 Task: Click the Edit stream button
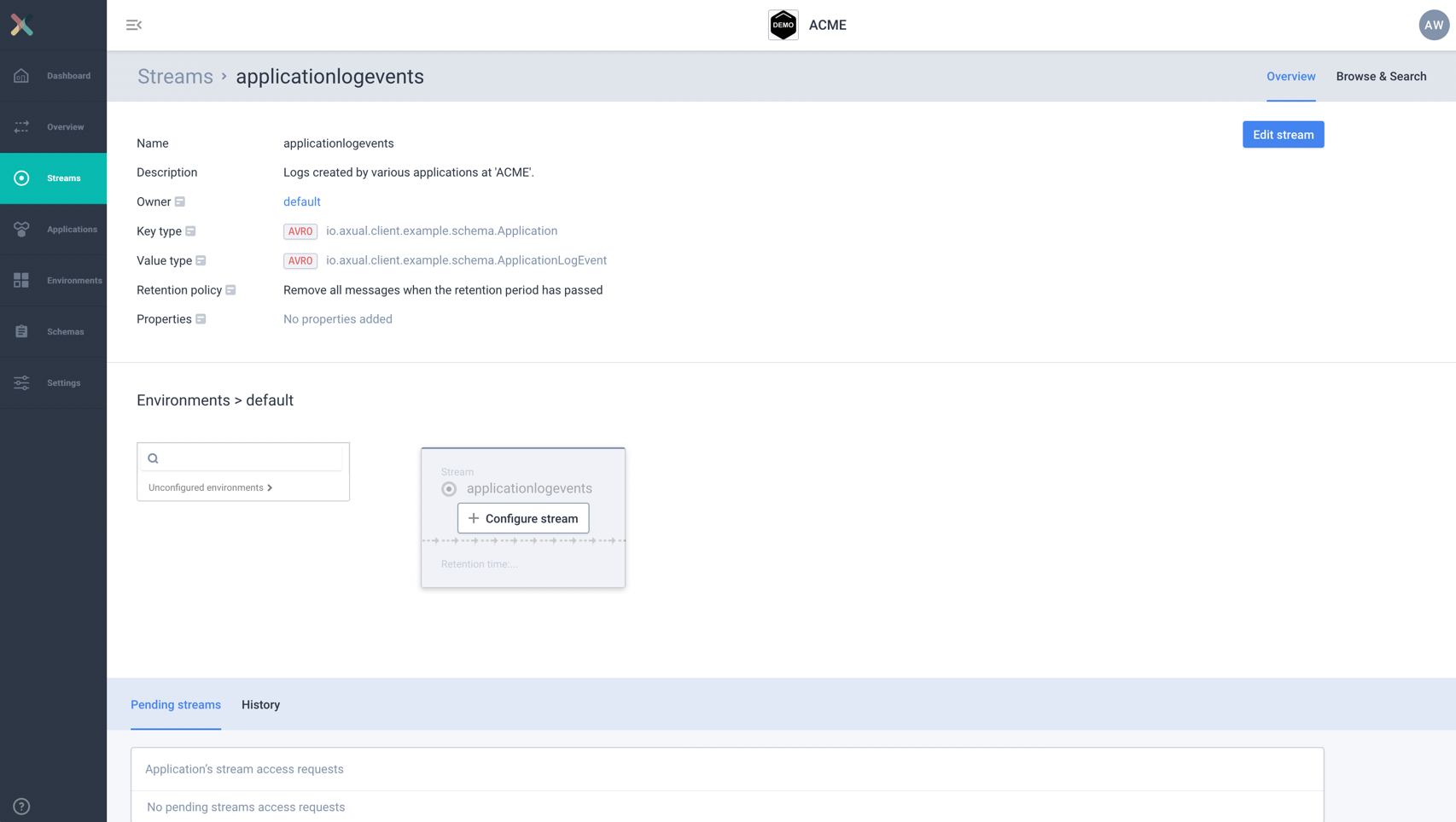coord(1283,135)
